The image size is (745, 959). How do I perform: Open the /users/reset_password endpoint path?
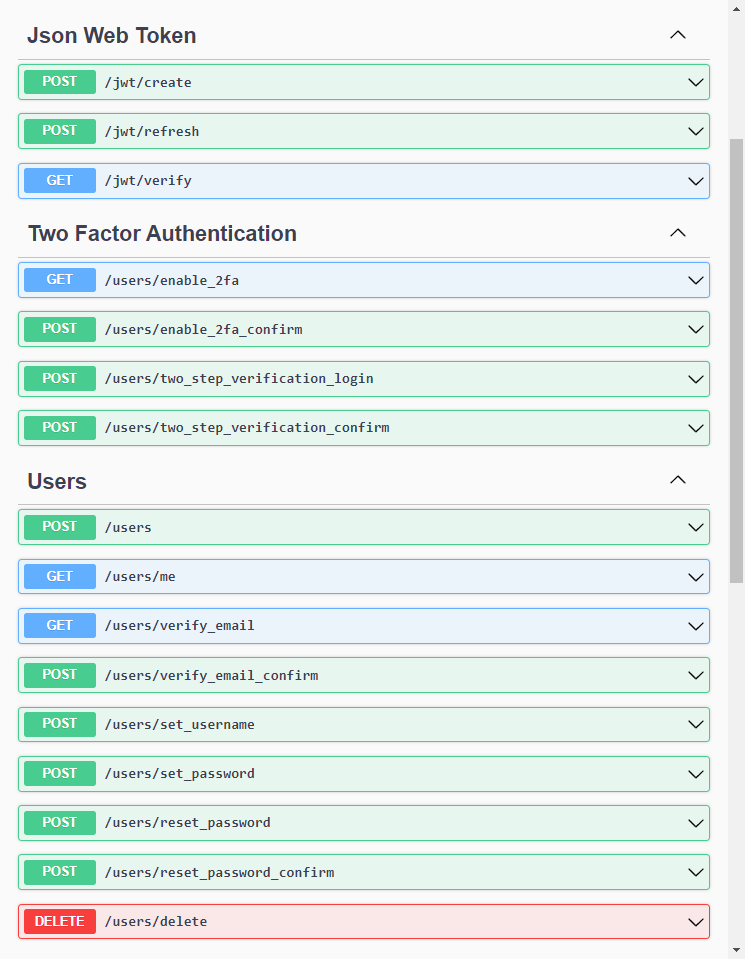[x=187, y=823]
